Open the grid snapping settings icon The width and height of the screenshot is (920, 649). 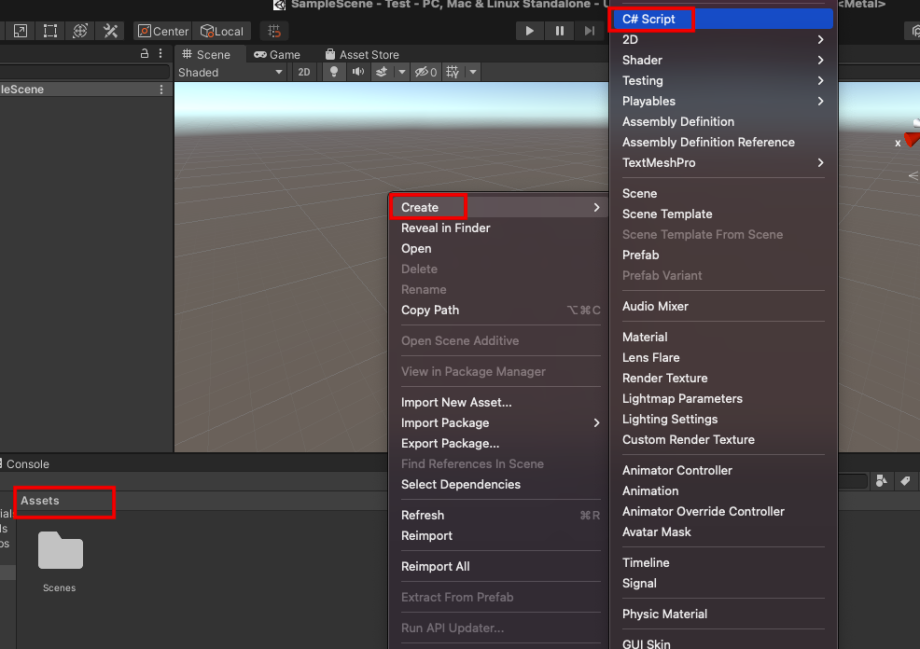[273, 31]
